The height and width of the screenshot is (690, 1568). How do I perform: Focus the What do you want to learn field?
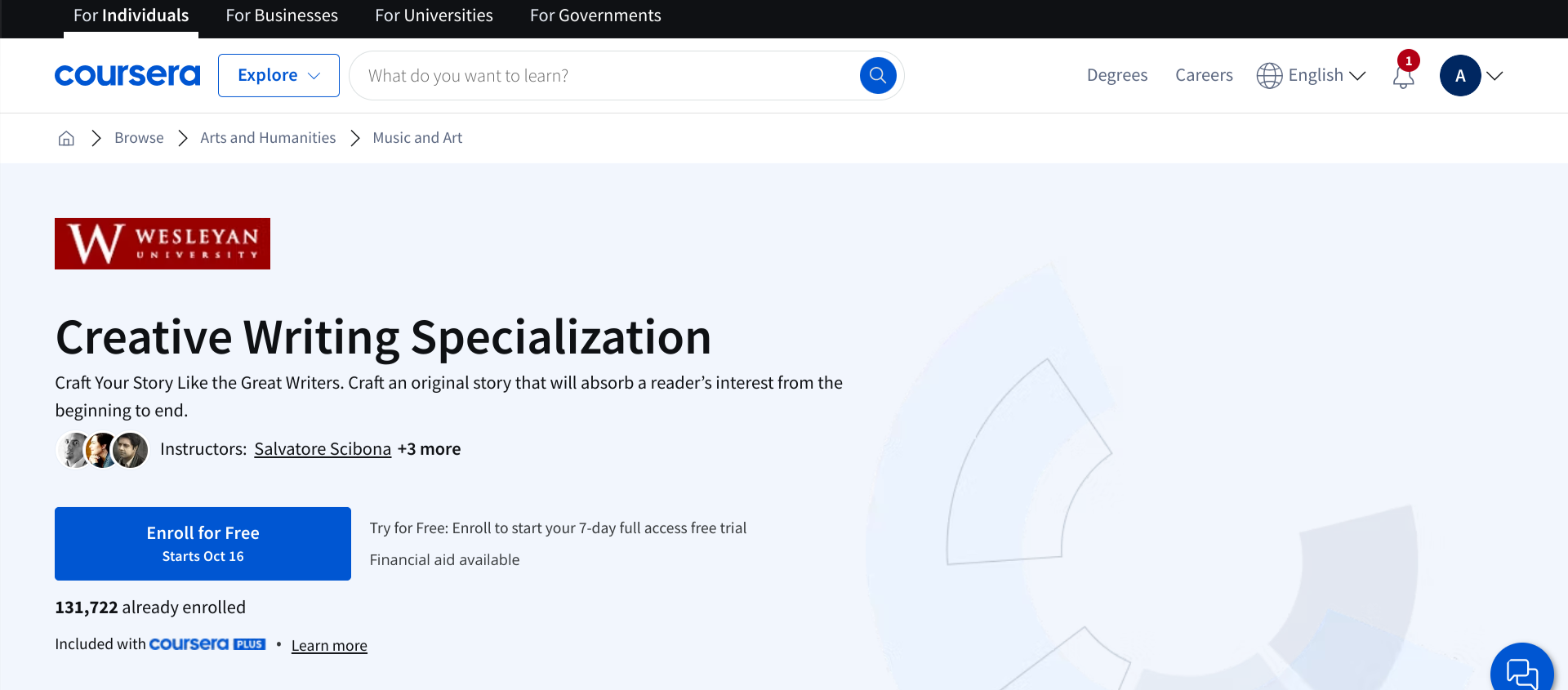pos(604,76)
